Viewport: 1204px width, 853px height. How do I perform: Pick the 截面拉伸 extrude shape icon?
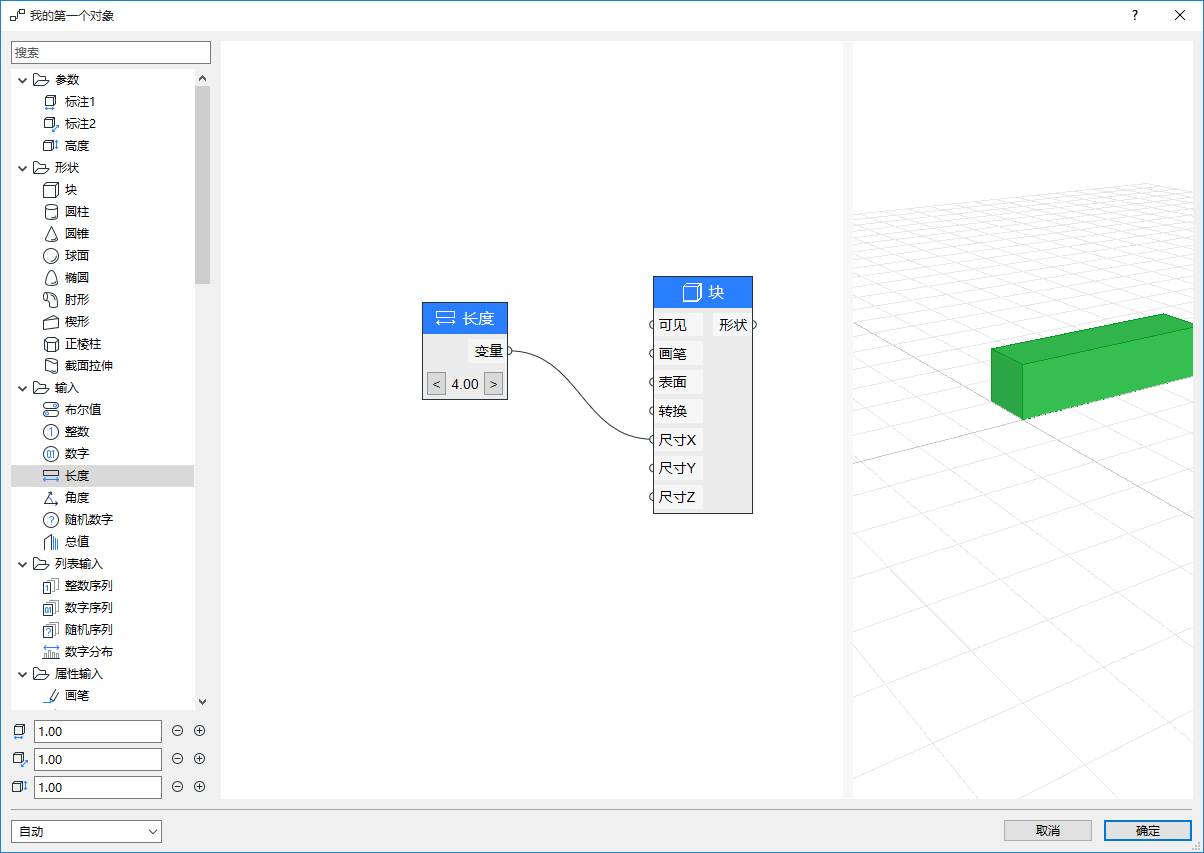click(51, 366)
